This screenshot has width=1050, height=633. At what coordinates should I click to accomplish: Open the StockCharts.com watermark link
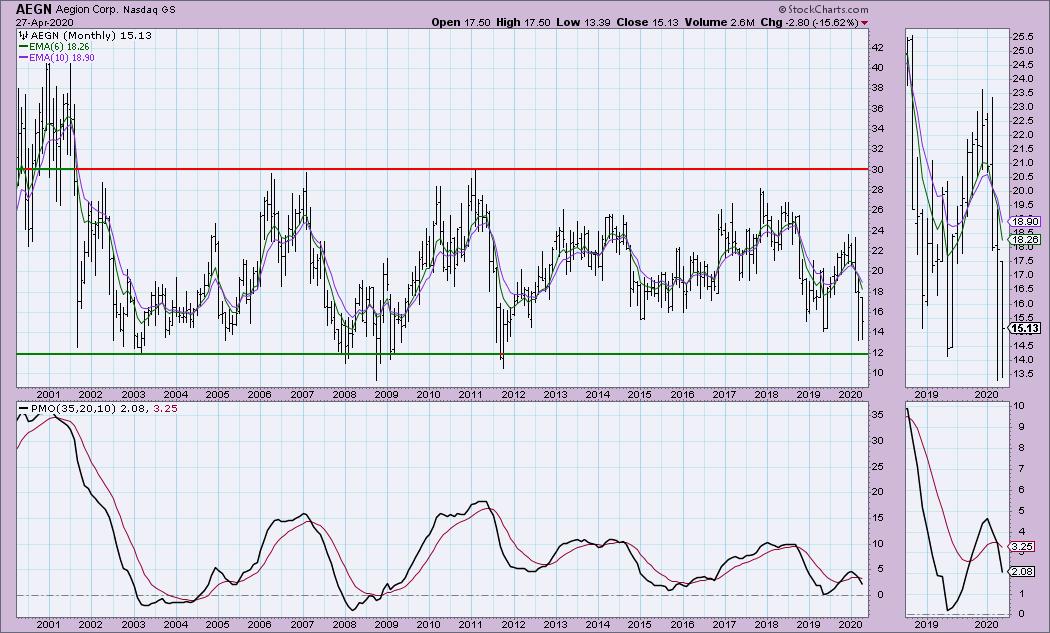[823, 9]
